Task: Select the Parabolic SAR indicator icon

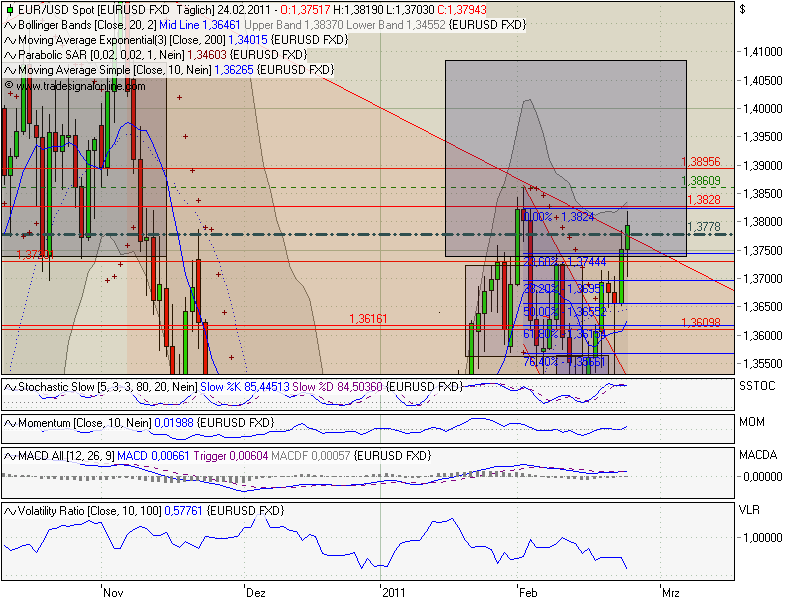Action: point(10,55)
